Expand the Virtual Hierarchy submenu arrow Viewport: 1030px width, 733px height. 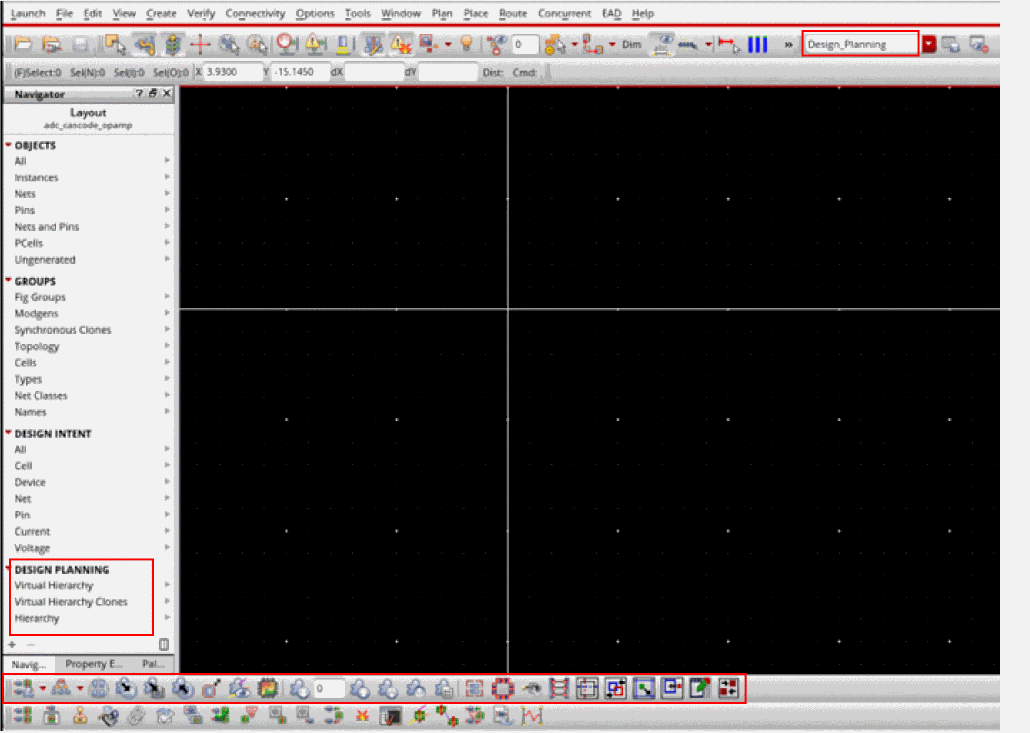167,585
